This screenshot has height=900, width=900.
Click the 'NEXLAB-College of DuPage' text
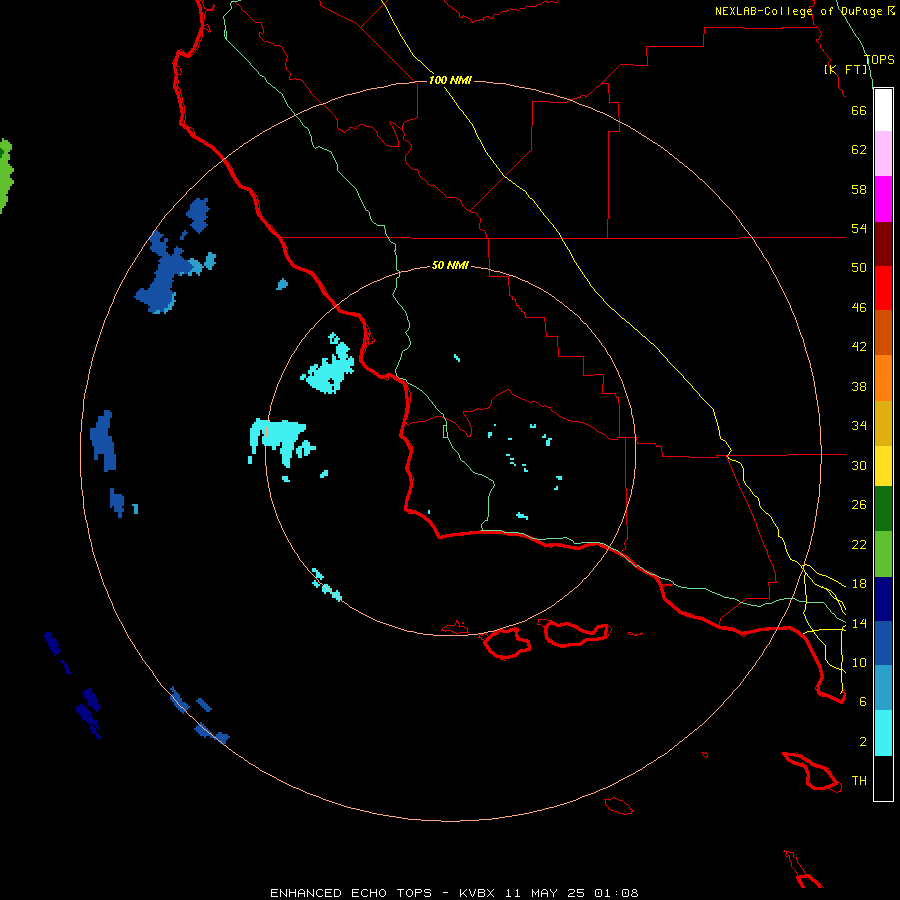pos(798,11)
